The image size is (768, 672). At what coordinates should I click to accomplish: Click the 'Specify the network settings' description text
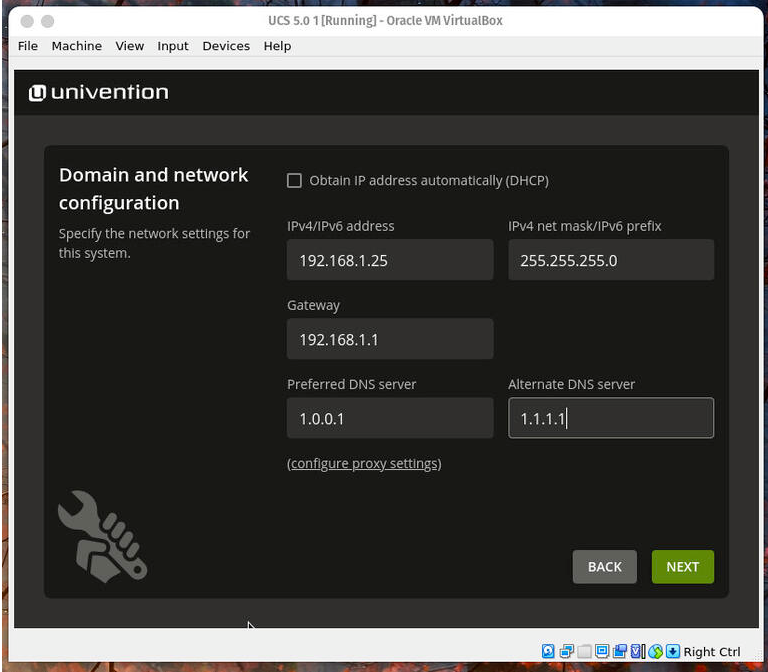[x=154, y=243]
